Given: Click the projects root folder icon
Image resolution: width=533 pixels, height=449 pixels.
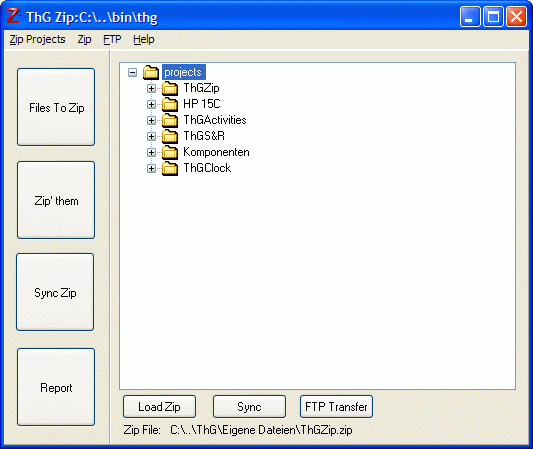Looking at the screenshot, I should tap(151, 72).
